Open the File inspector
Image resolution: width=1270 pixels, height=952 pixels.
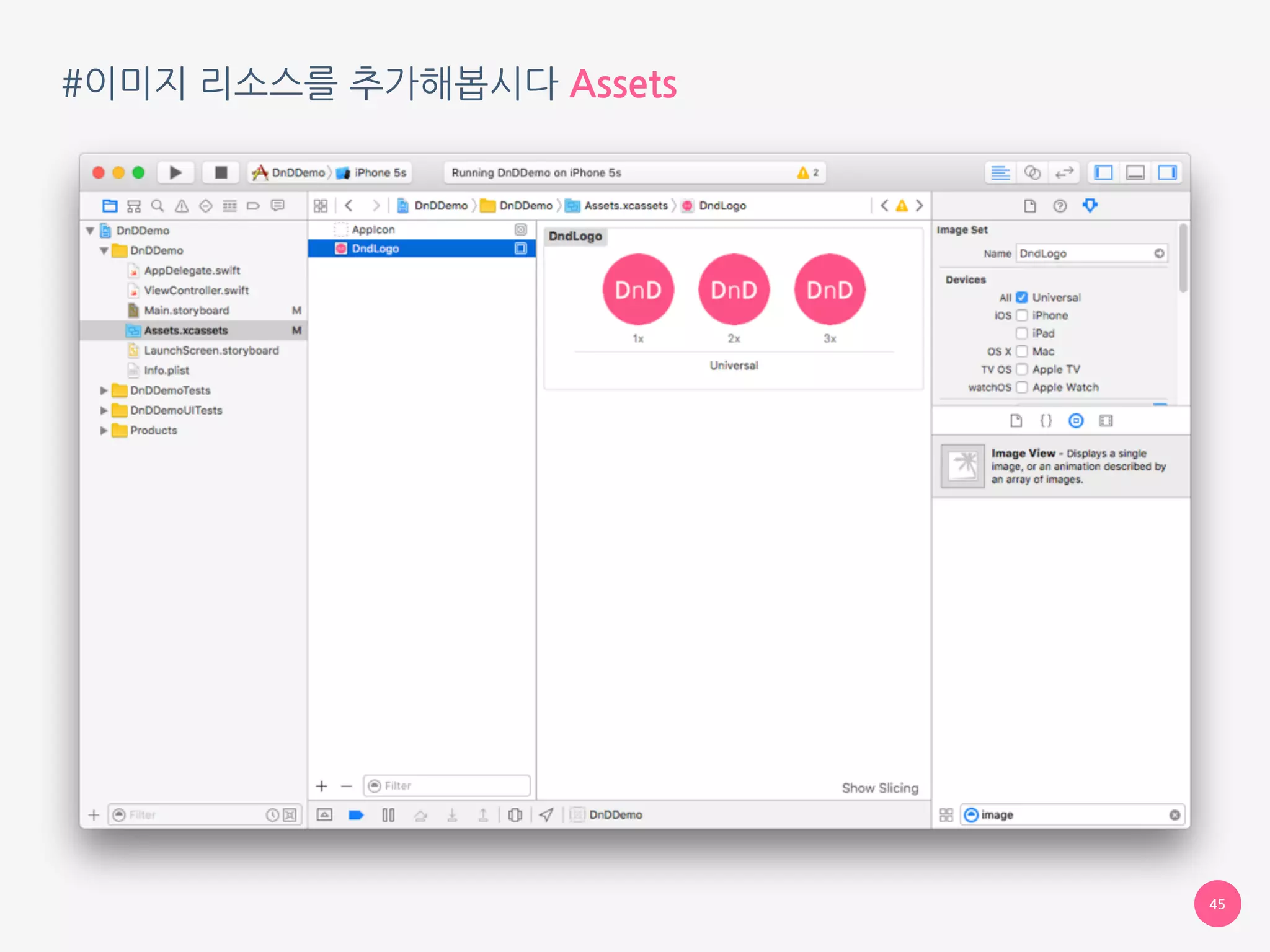tap(1030, 206)
